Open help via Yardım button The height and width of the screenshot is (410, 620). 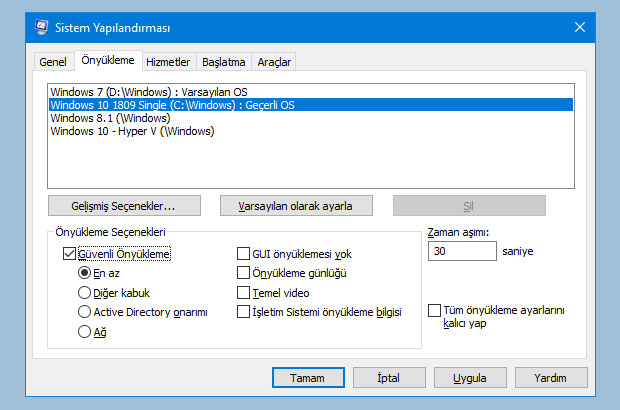point(551,378)
